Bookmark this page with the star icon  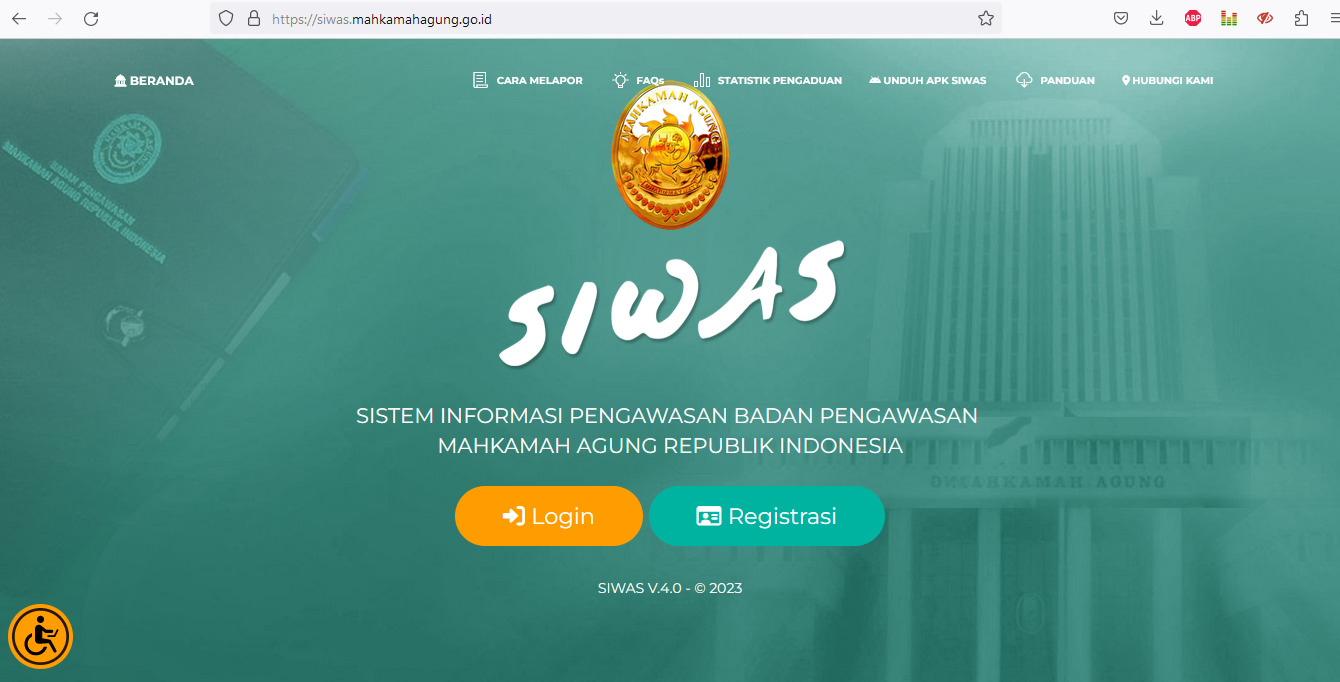pyautogui.click(x=985, y=18)
